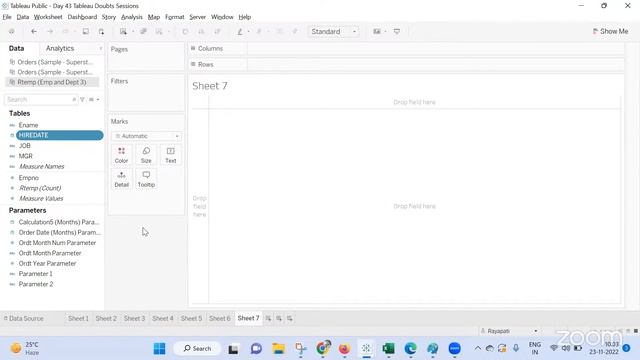Image resolution: width=640 pixels, height=360 pixels.
Task: Open the Help menu
Action: pyautogui.click(x=244, y=17)
